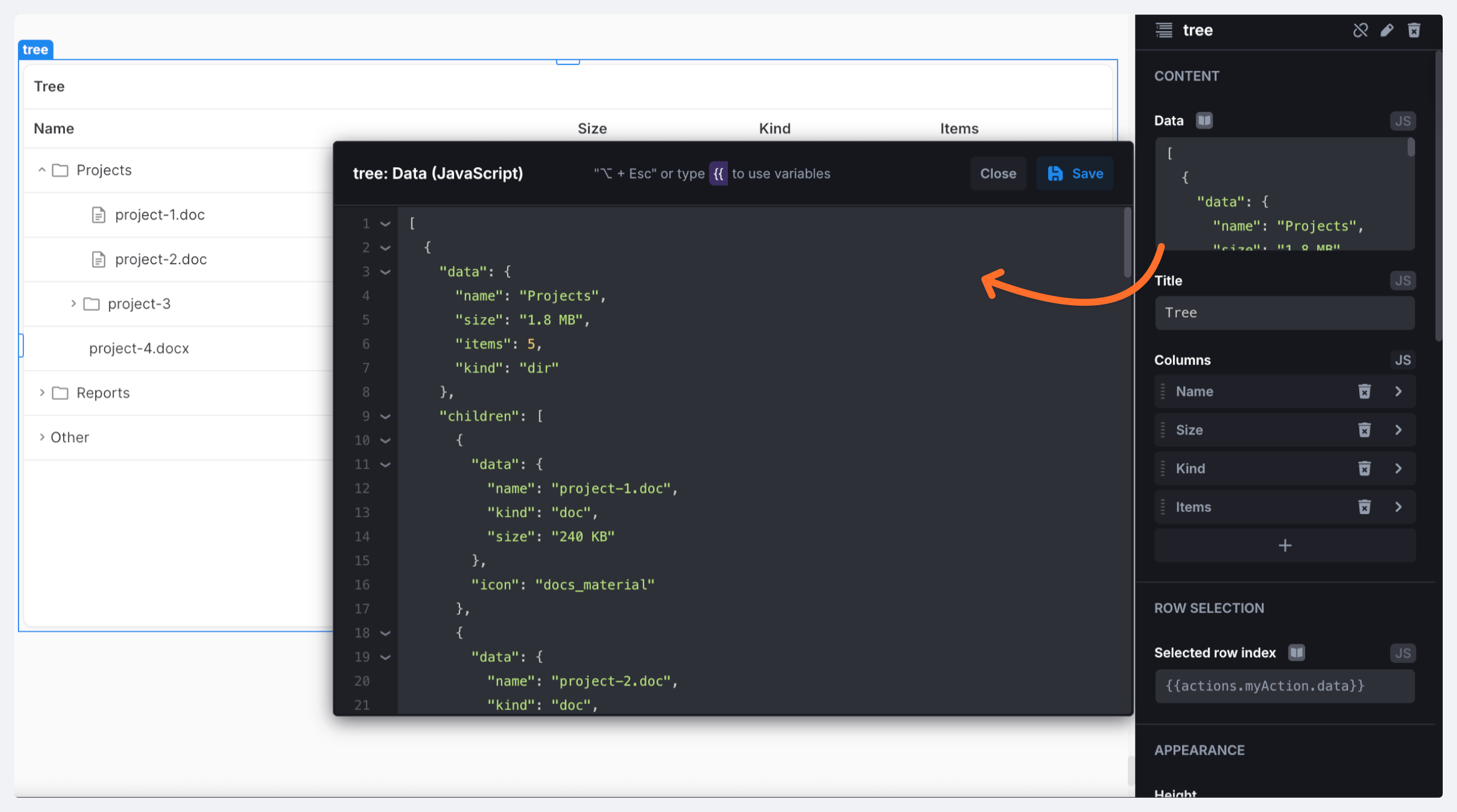1457x812 pixels.
Task: Click the trash icon in tree header
Action: tap(1414, 30)
